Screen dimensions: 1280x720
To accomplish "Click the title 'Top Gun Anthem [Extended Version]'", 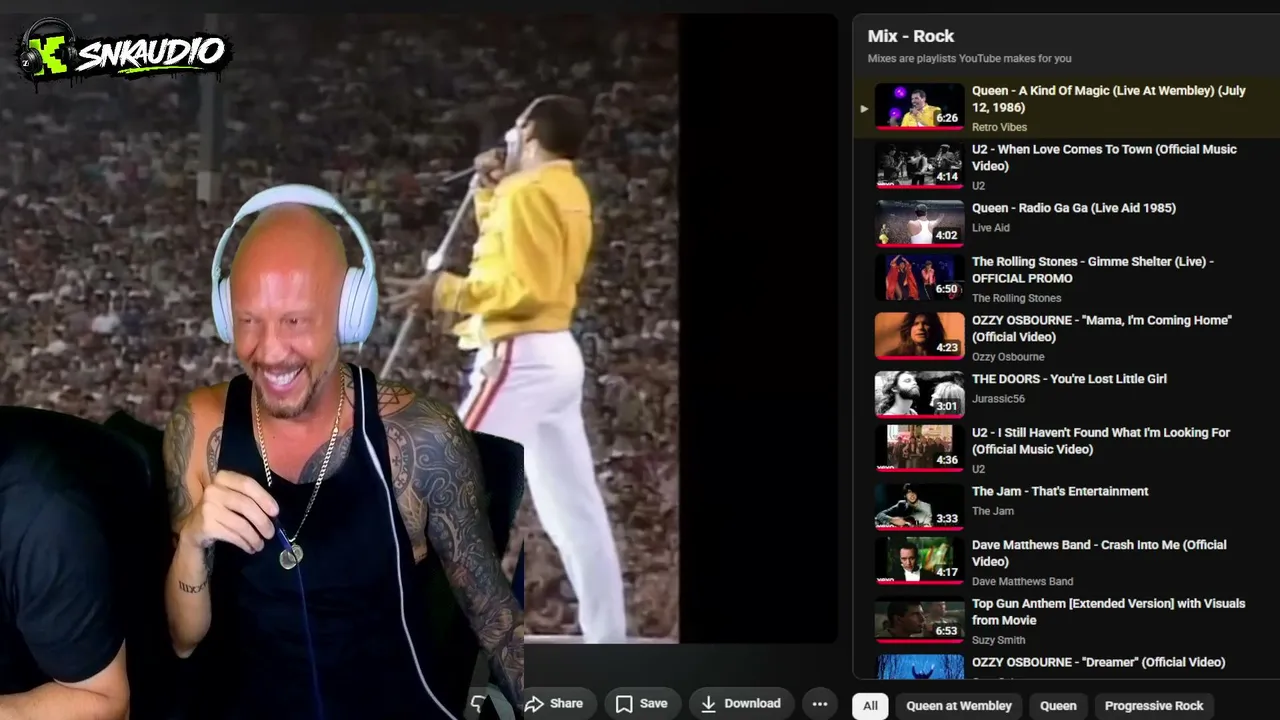I will pos(1109,612).
